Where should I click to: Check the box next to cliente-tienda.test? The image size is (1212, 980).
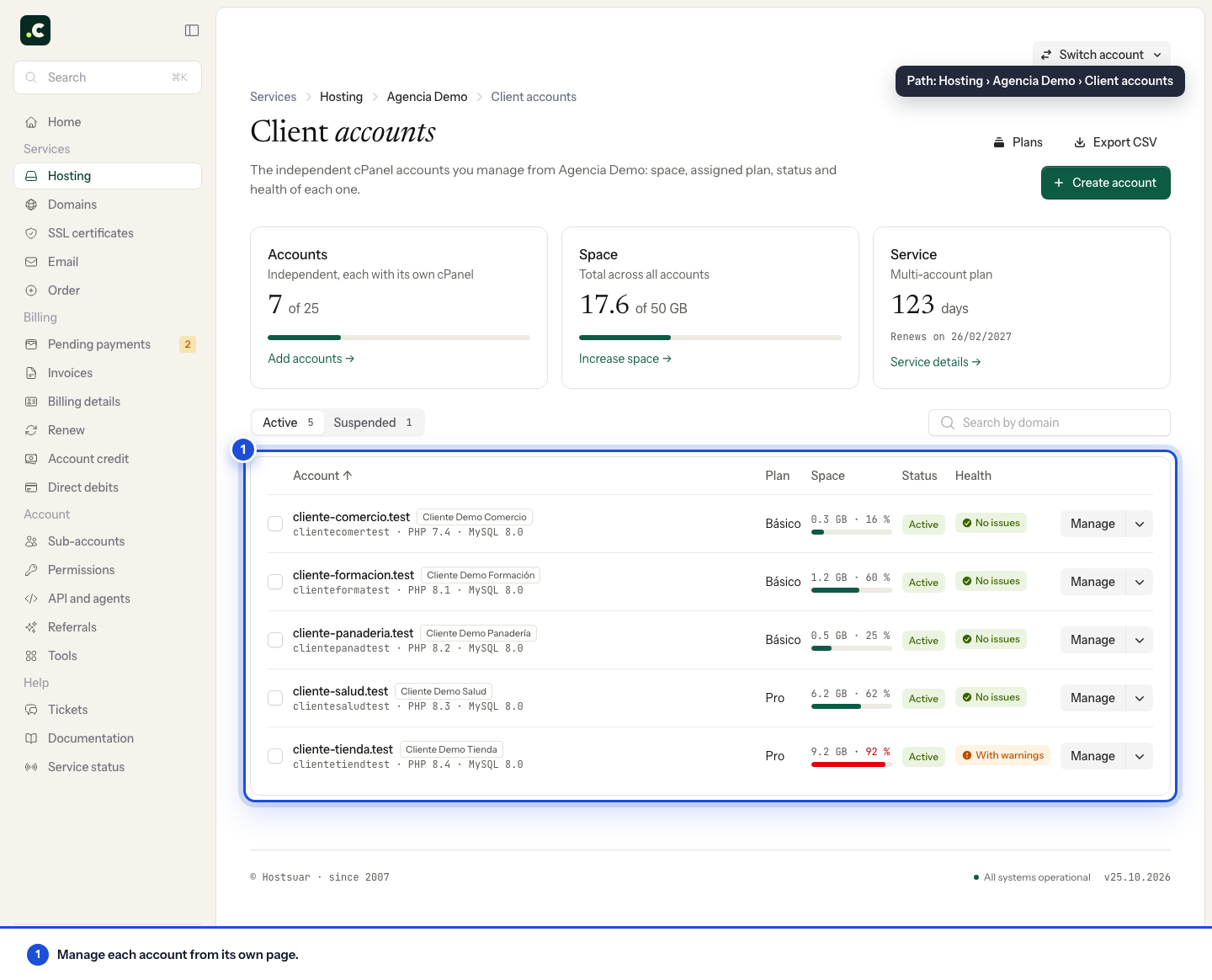(275, 756)
